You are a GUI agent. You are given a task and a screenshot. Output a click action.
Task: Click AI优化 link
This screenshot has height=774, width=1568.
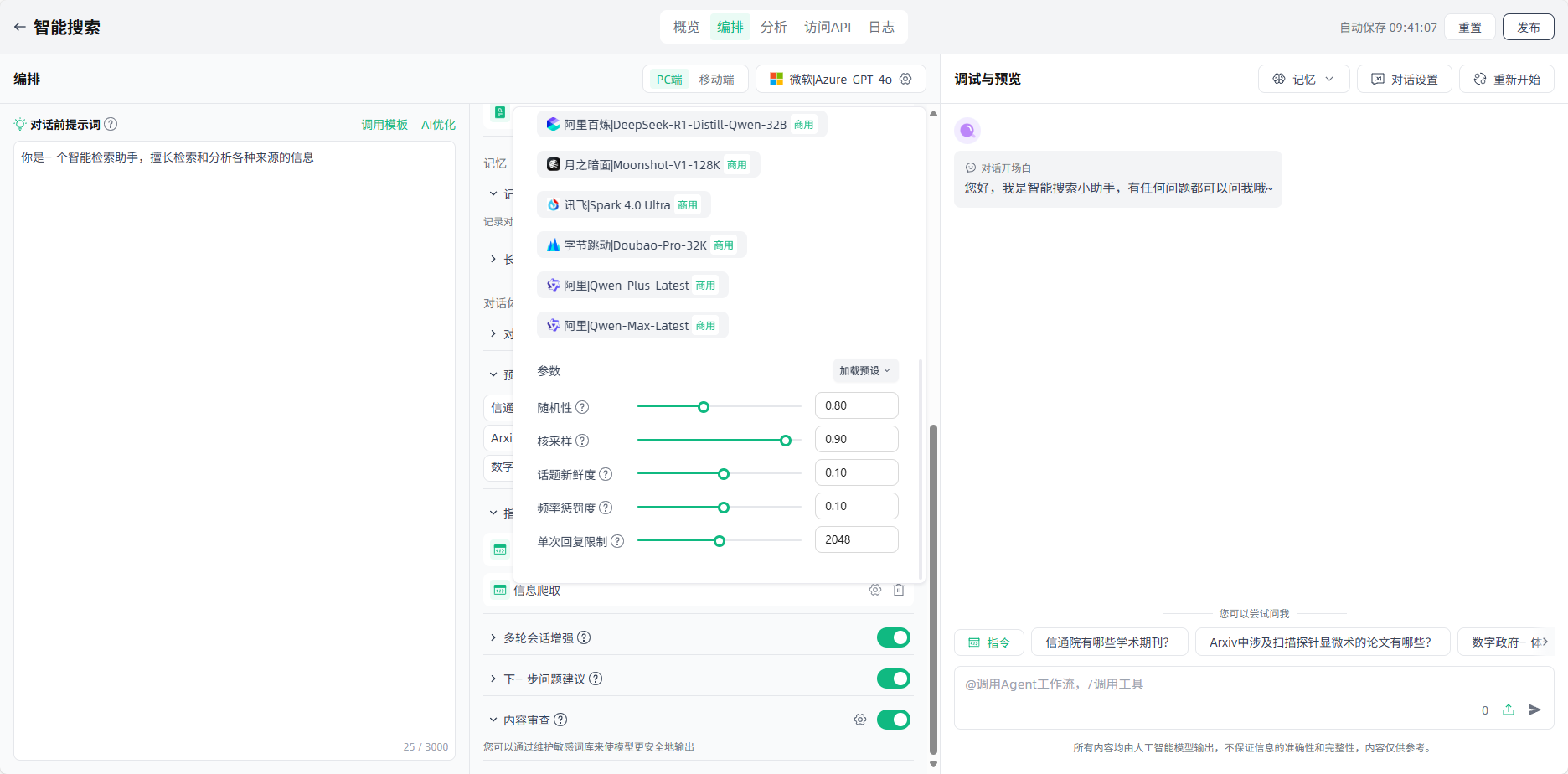click(x=438, y=124)
